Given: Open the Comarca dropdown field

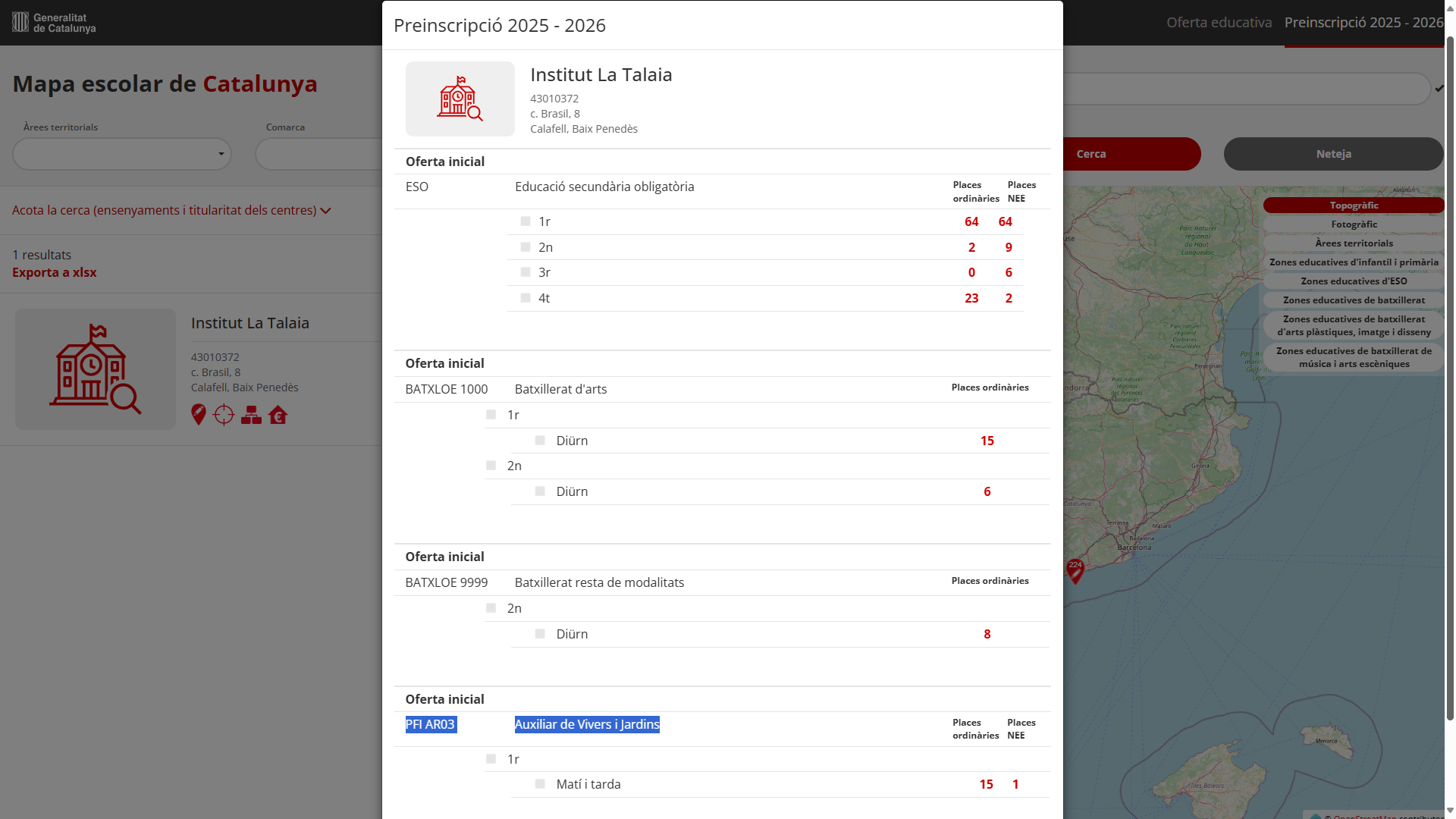Looking at the screenshot, I should (318, 154).
